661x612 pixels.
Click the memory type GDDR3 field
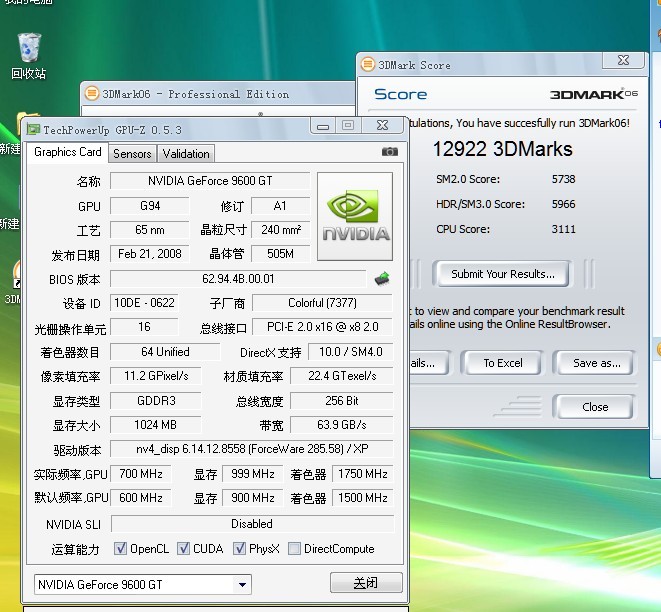(x=156, y=400)
